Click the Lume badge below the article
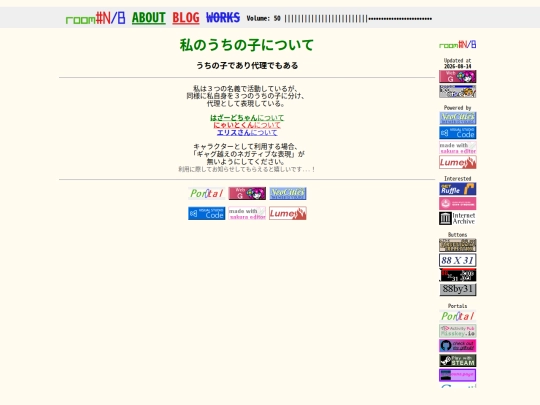The height and width of the screenshot is (405, 540). (288, 214)
